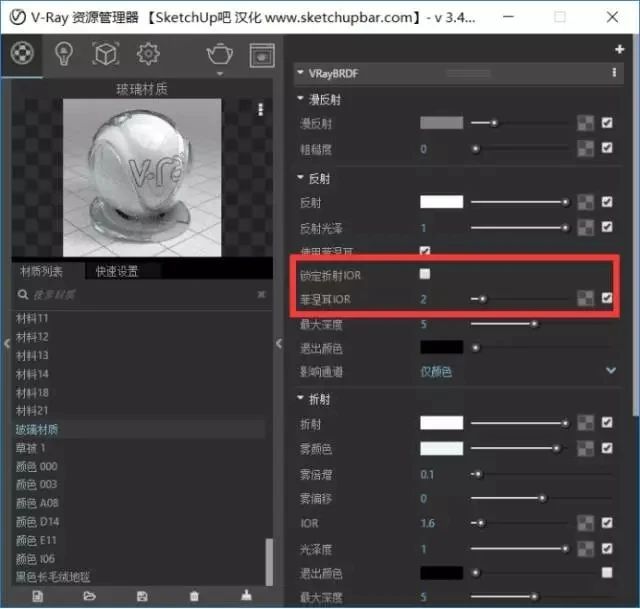
Task: Open render settings gear icon
Action: (x=148, y=53)
